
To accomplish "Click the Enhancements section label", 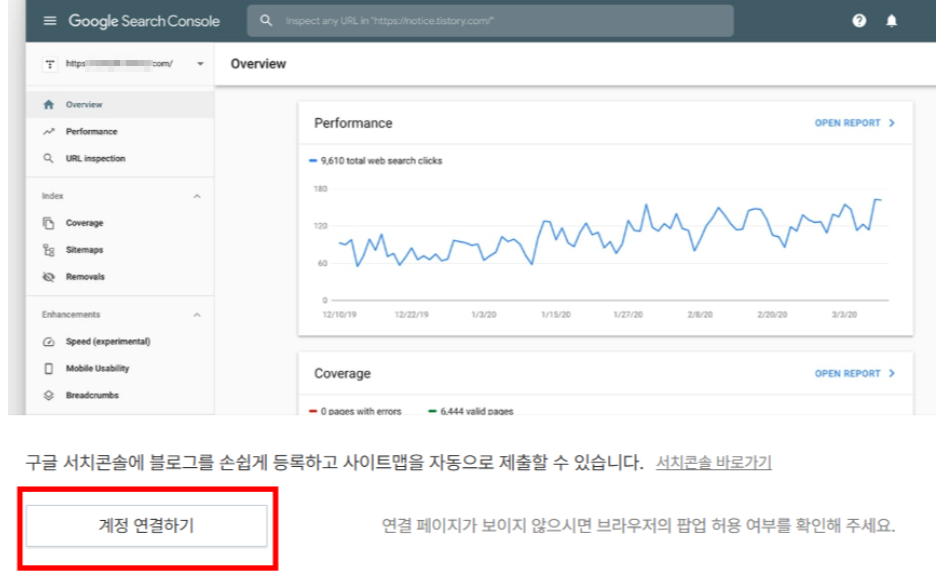I will (x=71, y=315).
